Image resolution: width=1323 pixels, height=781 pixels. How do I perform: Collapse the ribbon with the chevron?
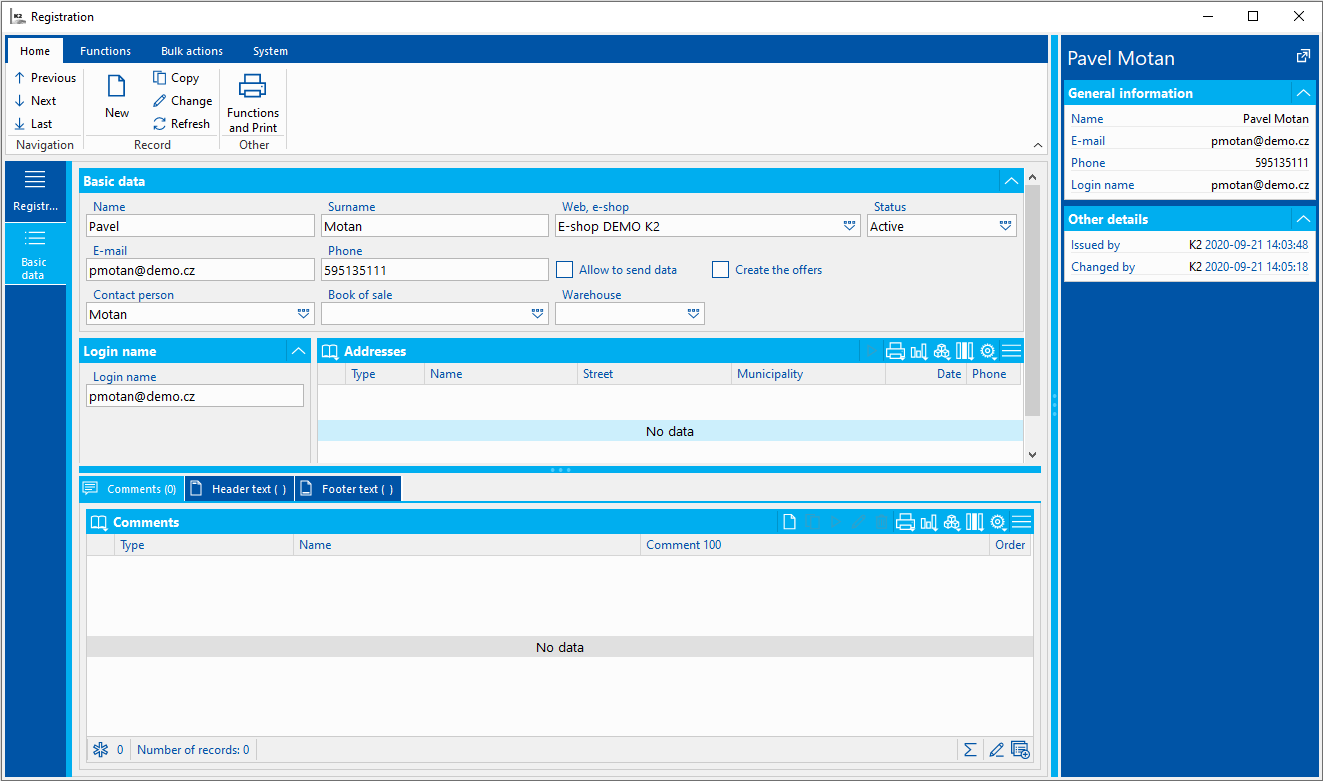[x=1037, y=145]
